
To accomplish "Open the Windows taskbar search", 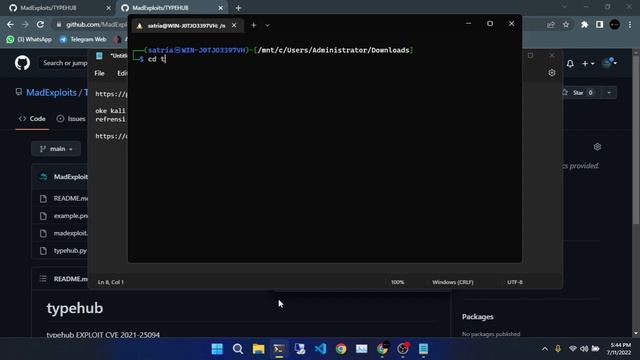I will [x=238, y=349].
